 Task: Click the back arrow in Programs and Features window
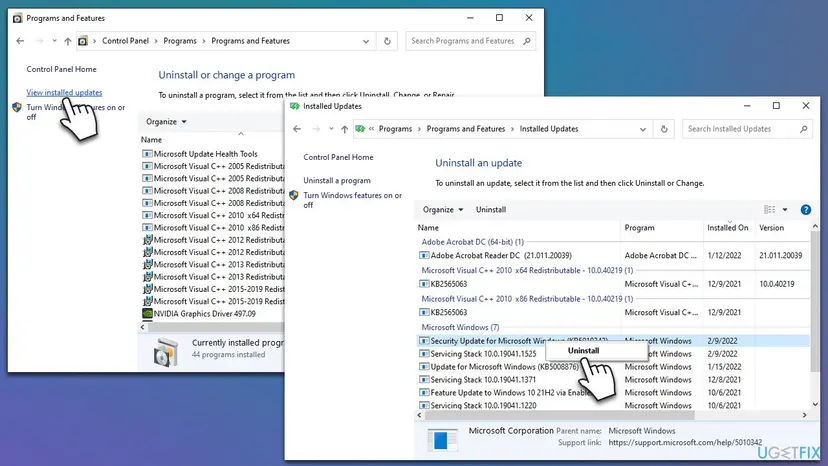pos(20,41)
